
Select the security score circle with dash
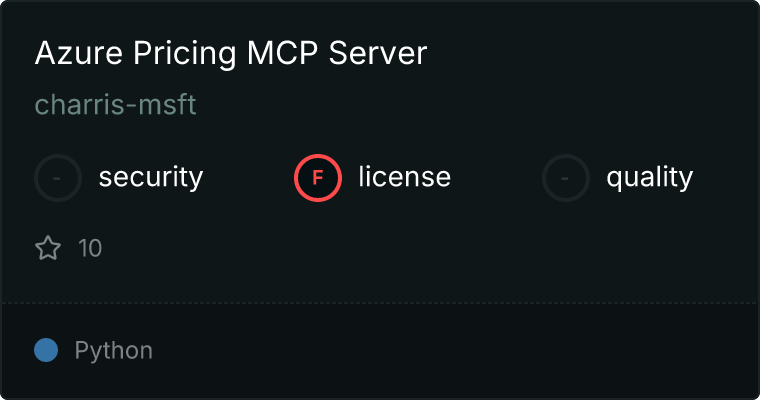pos(58,178)
